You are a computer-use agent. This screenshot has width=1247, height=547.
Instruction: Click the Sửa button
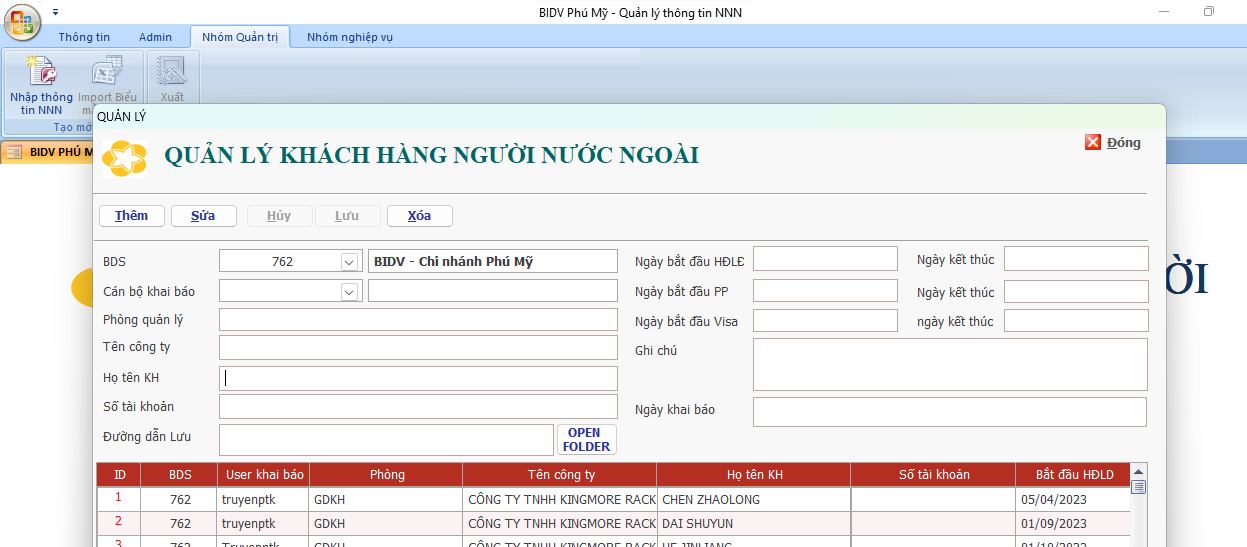[203, 216]
